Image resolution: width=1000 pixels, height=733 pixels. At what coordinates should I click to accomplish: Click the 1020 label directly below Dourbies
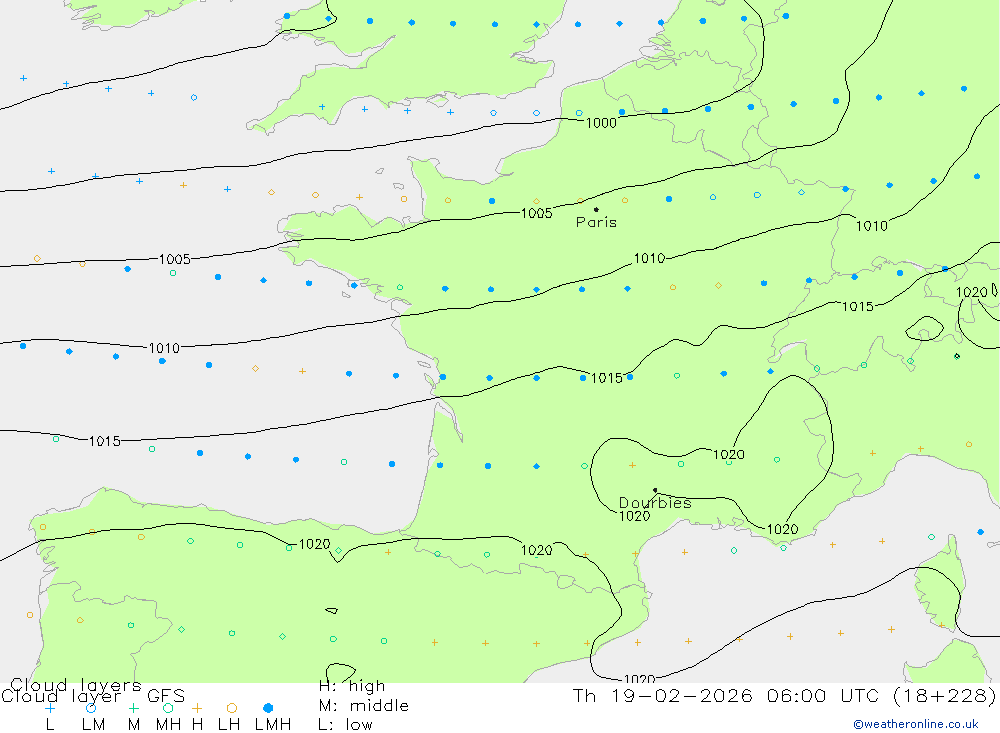click(x=635, y=516)
